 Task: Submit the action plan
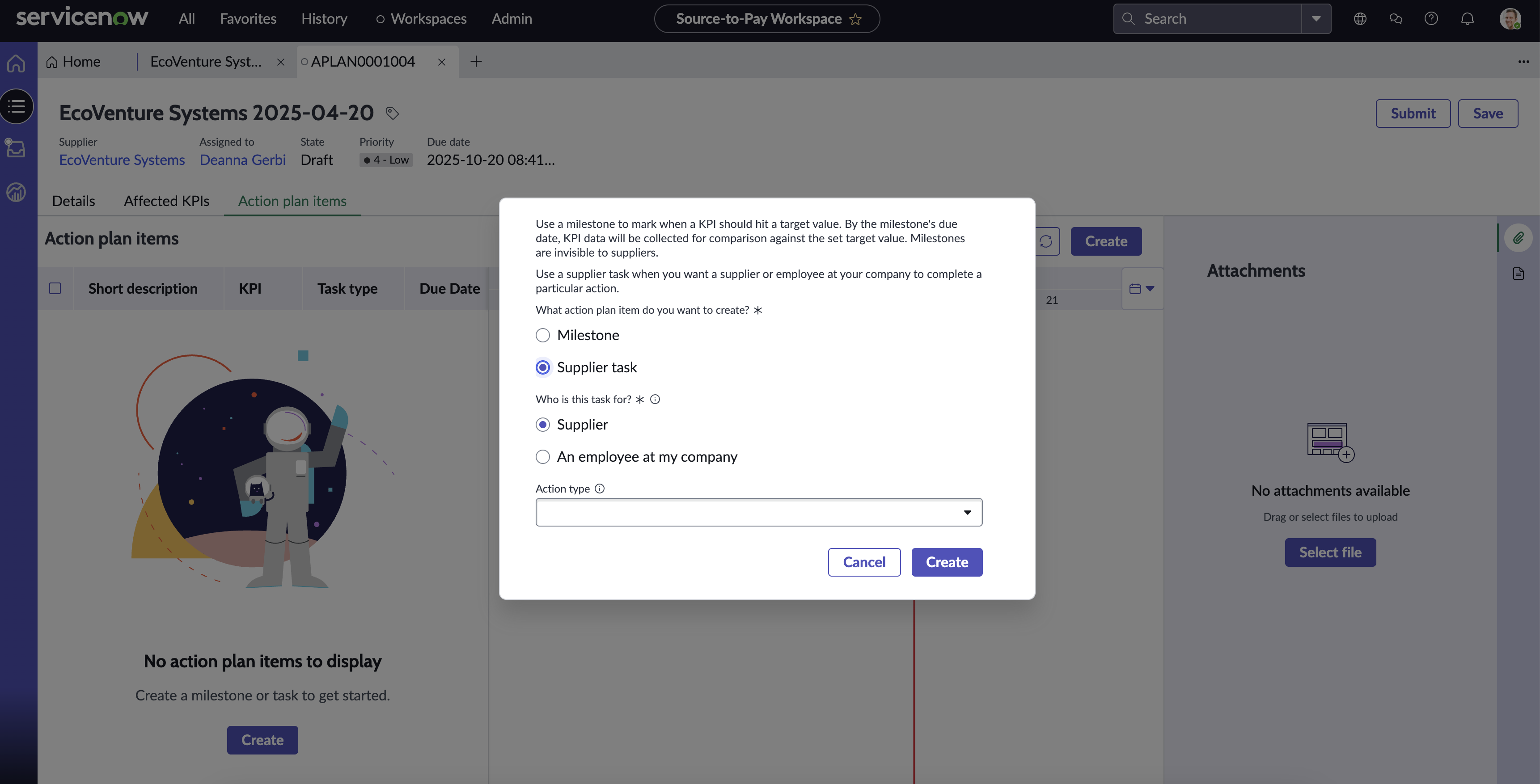point(1413,114)
